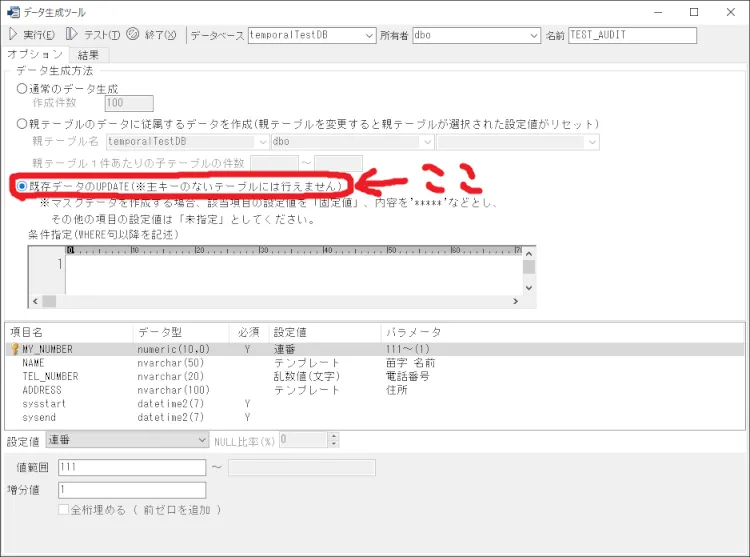The width and height of the screenshot is (750, 557).
Task: Select the ADDRESS row
Action: pos(375,390)
